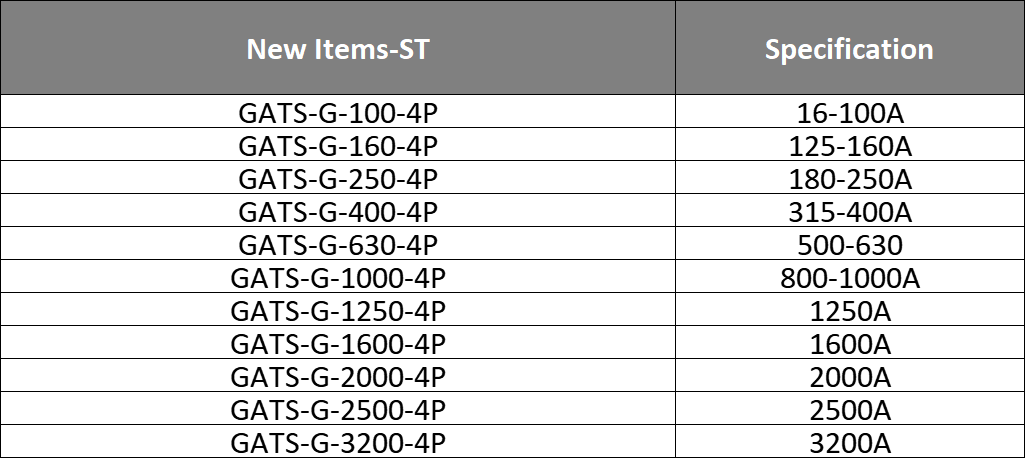
Task: Click the New Items-ST column header
Action: tap(338, 49)
